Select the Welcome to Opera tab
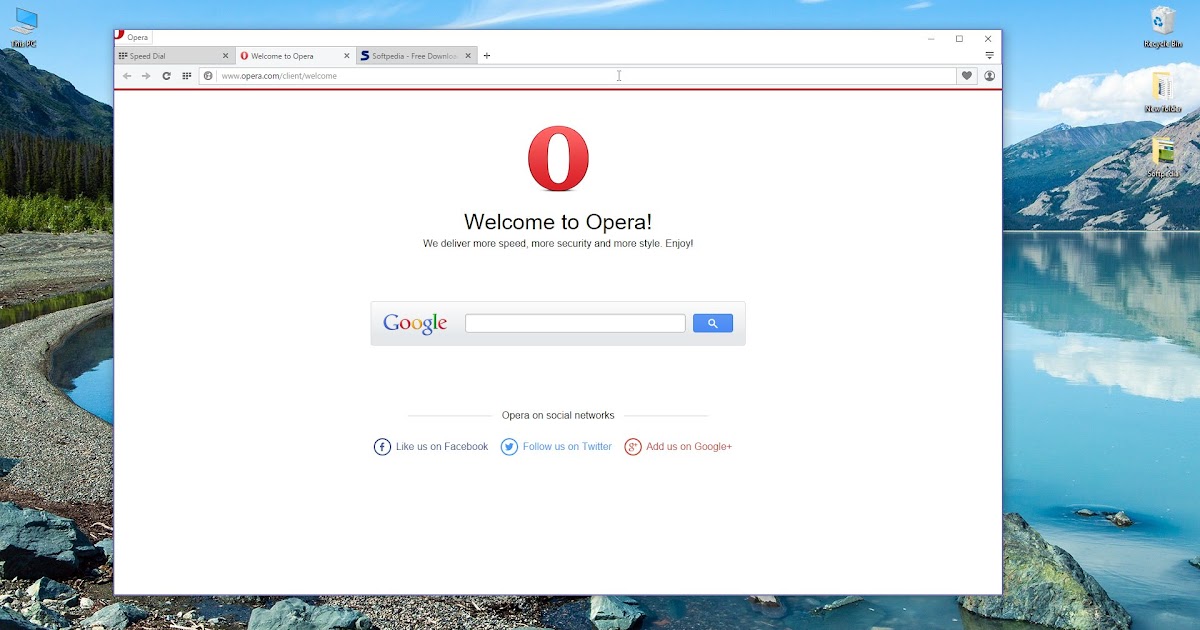This screenshot has height=630, width=1200. pyautogui.click(x=295, y=56)
